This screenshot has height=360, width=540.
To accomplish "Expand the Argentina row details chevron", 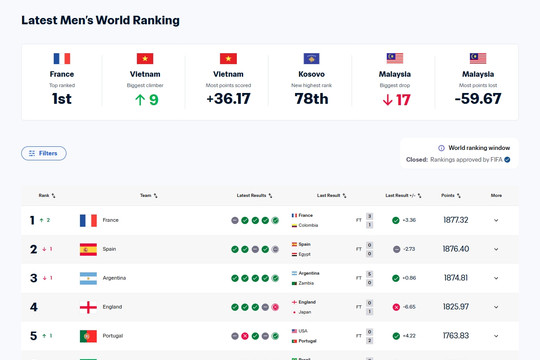I will tap(496, 278).
